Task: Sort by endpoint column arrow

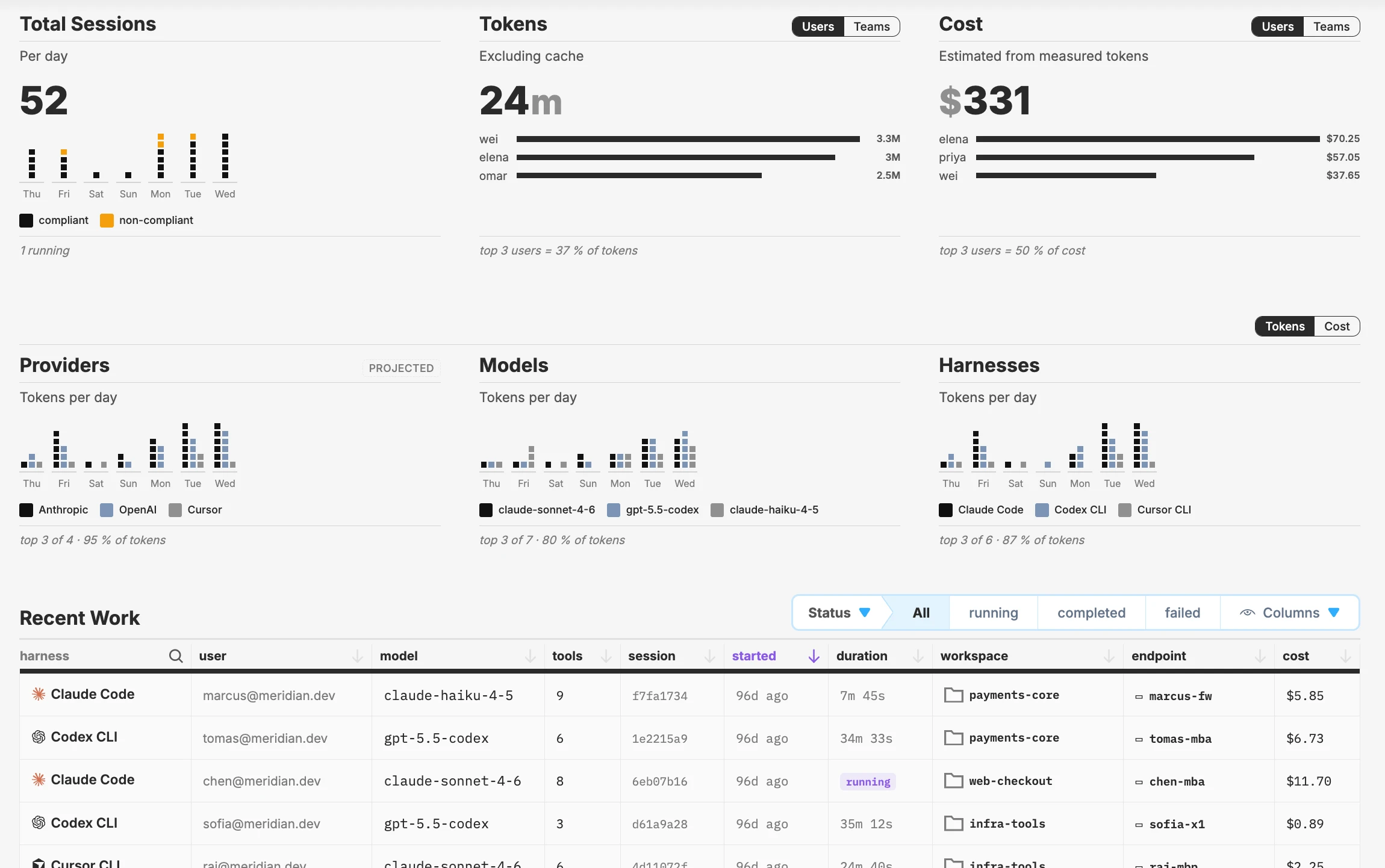Action: point(1260,656)
